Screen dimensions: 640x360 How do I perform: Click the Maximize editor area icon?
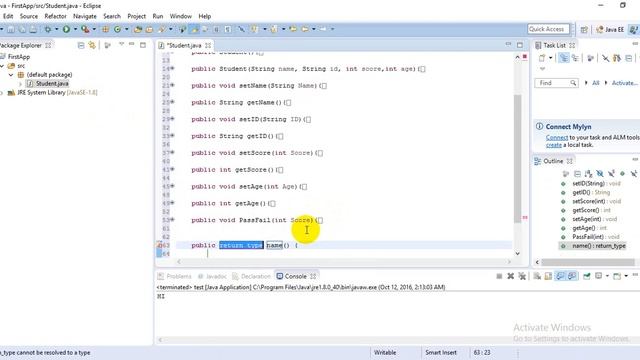tap(520, 45)
